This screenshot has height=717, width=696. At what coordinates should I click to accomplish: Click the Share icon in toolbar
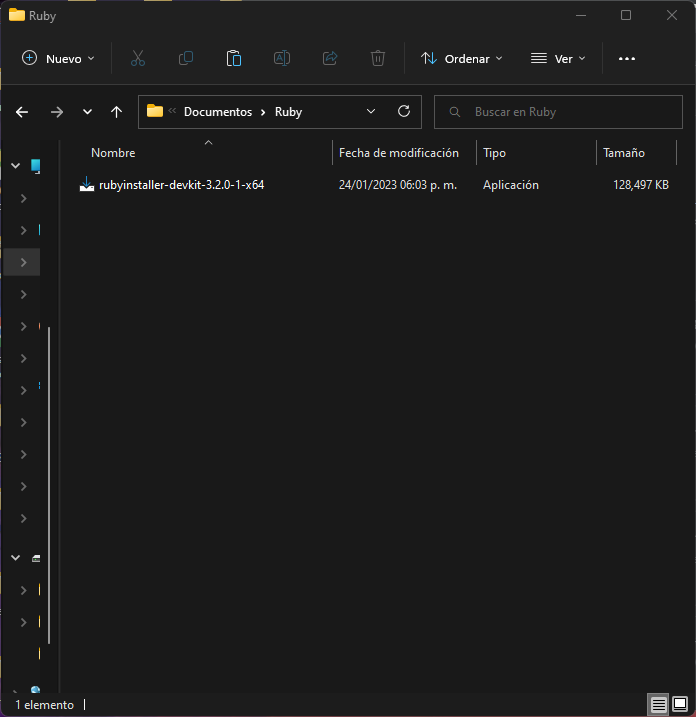(x=330, y=59)
